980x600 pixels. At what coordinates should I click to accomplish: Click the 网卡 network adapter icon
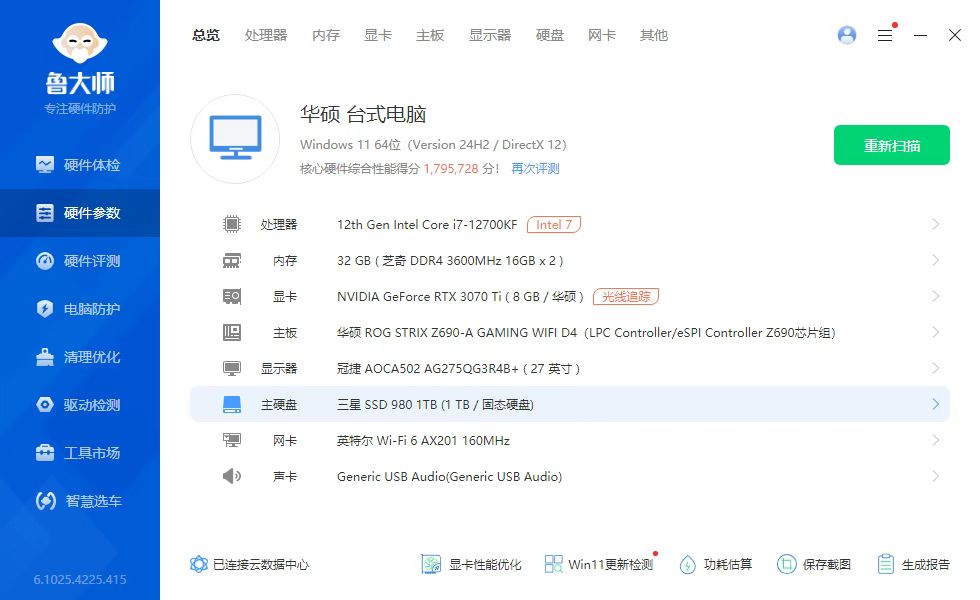pos(232,441)
